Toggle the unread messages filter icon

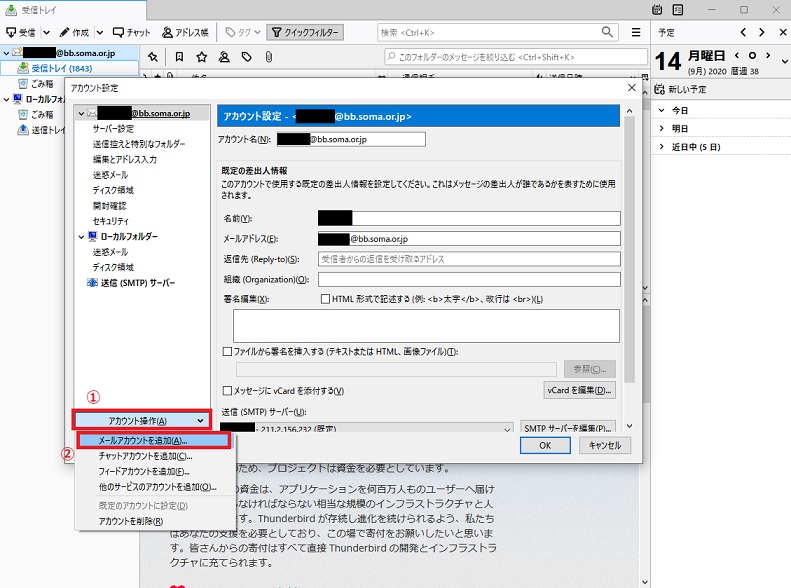pyautogui.click(x=179, y=57)
